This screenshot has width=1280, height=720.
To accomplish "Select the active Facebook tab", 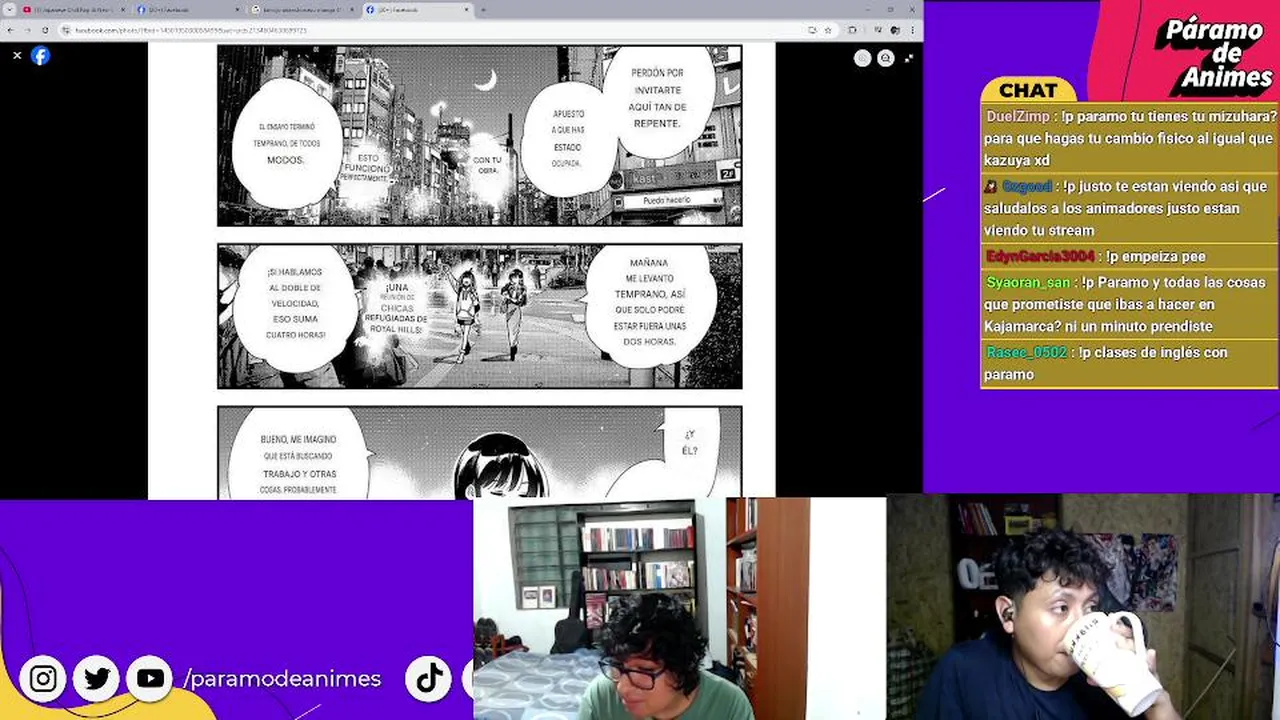I will tap(418, 10).
